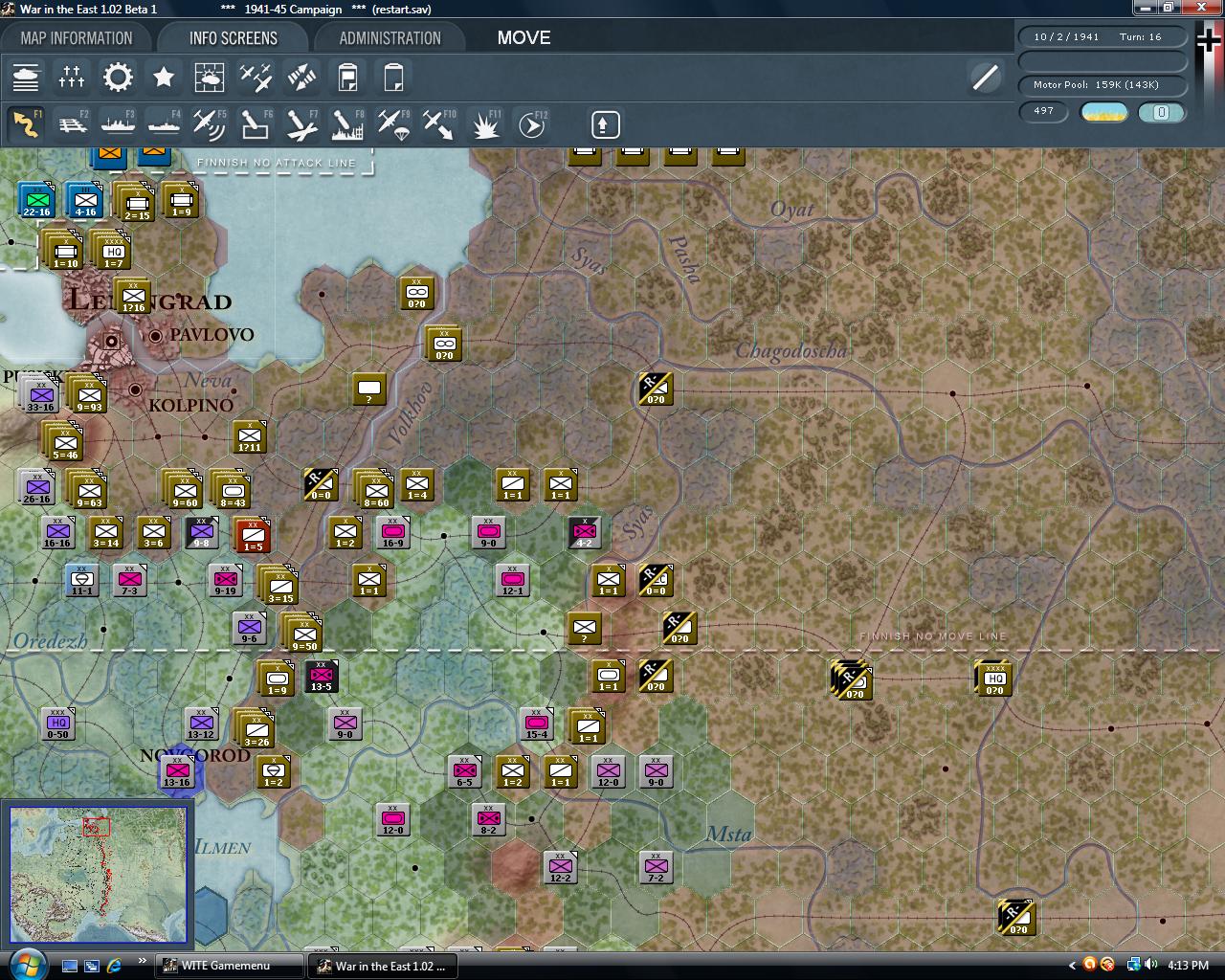Select the 13-16 unit on Novgorod
Image resolution: width=1225 pixels, height=980 pixels.
pyautogui.click(x=178, y=772)
